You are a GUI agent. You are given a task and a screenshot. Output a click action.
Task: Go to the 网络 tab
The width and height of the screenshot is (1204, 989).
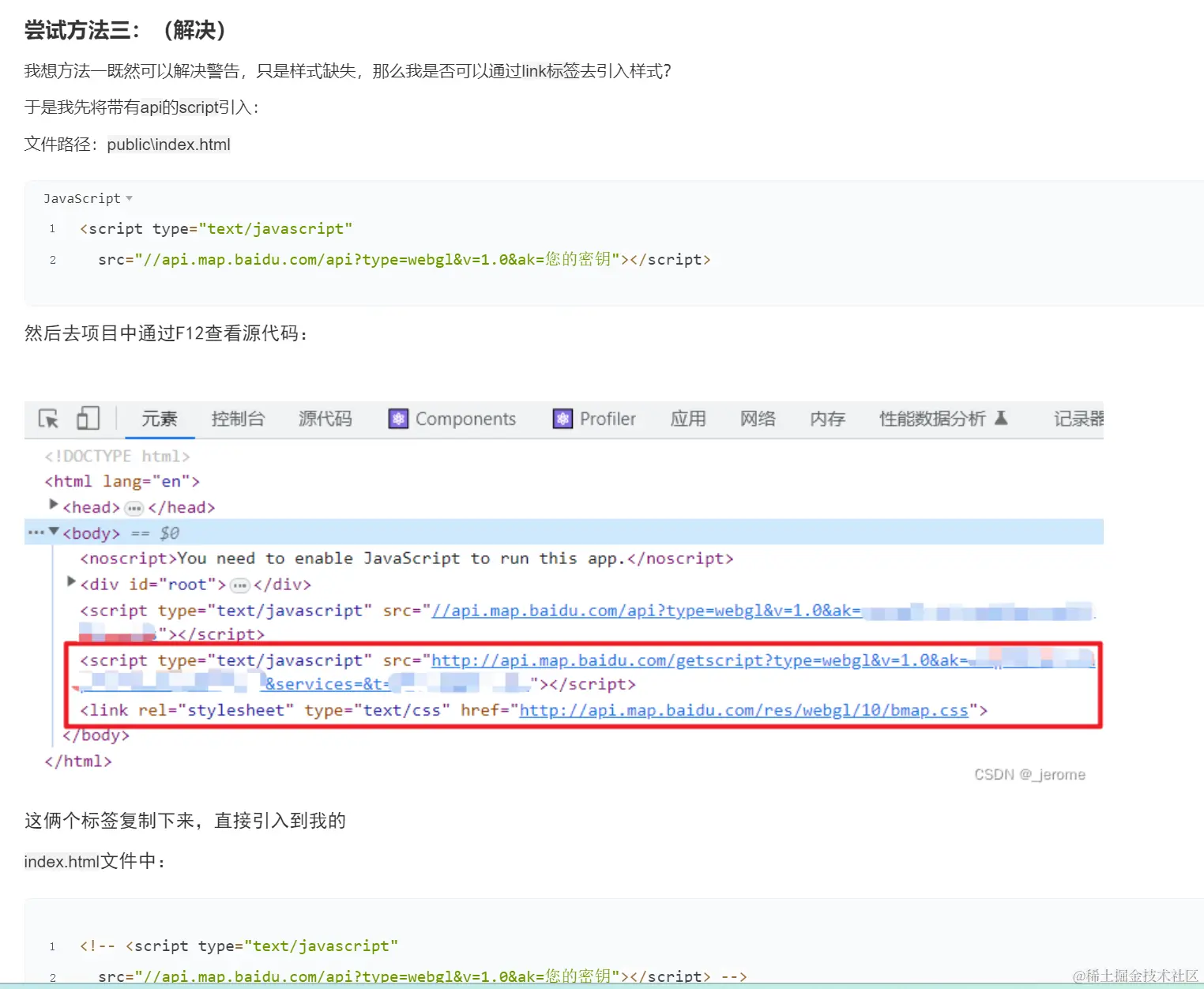(758, 419)
